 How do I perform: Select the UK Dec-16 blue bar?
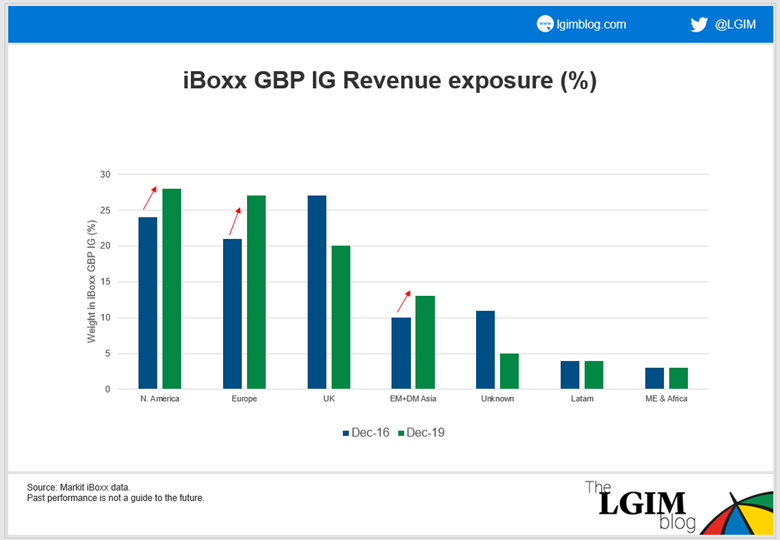317,292
